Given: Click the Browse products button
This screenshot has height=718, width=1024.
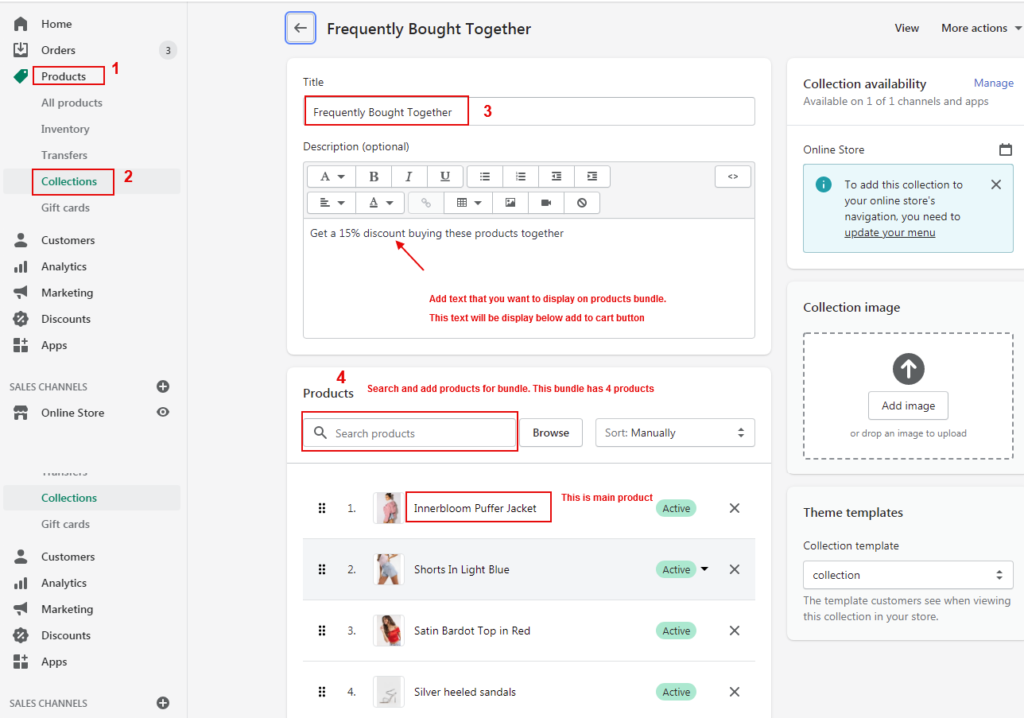Looking at the screenshot, I should pos(550,433).
